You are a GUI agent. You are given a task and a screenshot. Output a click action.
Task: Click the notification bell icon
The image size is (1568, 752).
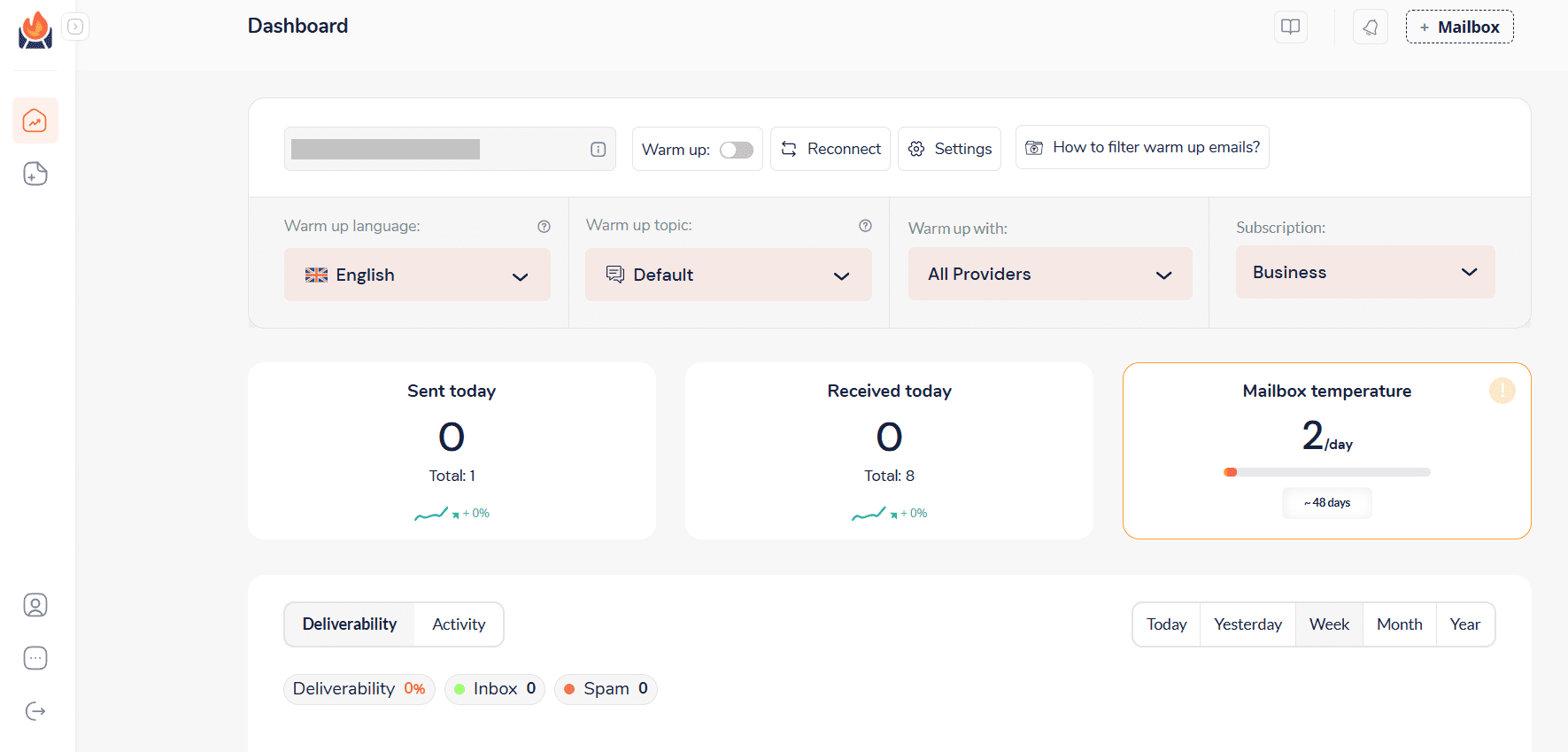pos(1371,27)
